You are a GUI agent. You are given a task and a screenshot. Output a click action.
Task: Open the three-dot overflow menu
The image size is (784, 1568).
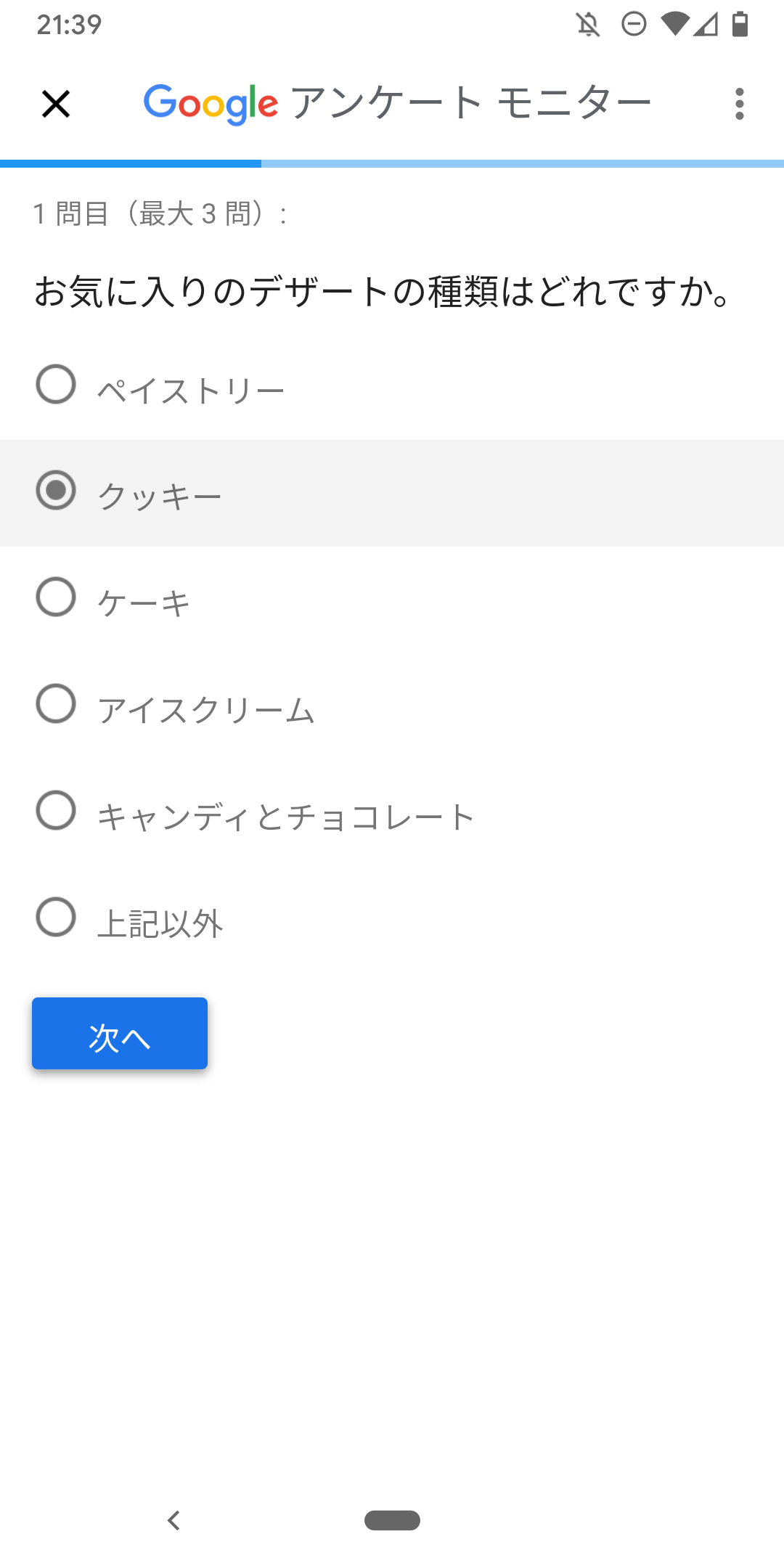[x=740, y=104]
